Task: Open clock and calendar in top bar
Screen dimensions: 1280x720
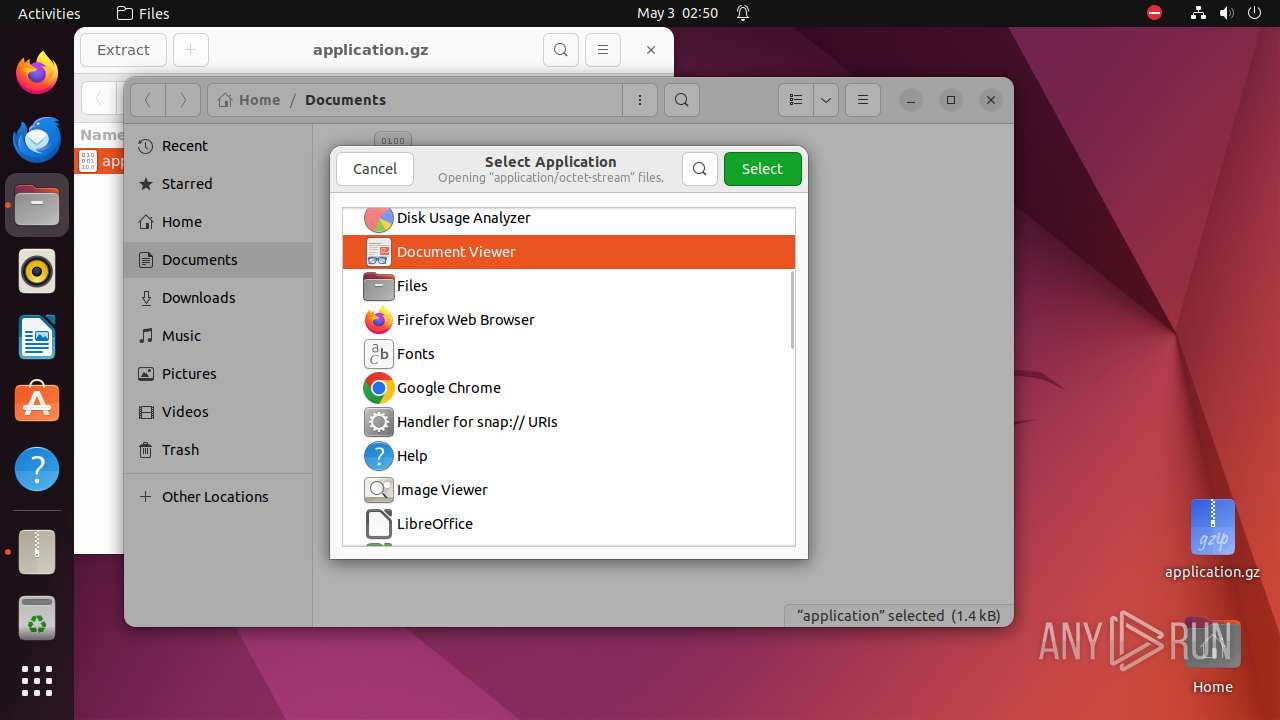Action: [677, 13]
